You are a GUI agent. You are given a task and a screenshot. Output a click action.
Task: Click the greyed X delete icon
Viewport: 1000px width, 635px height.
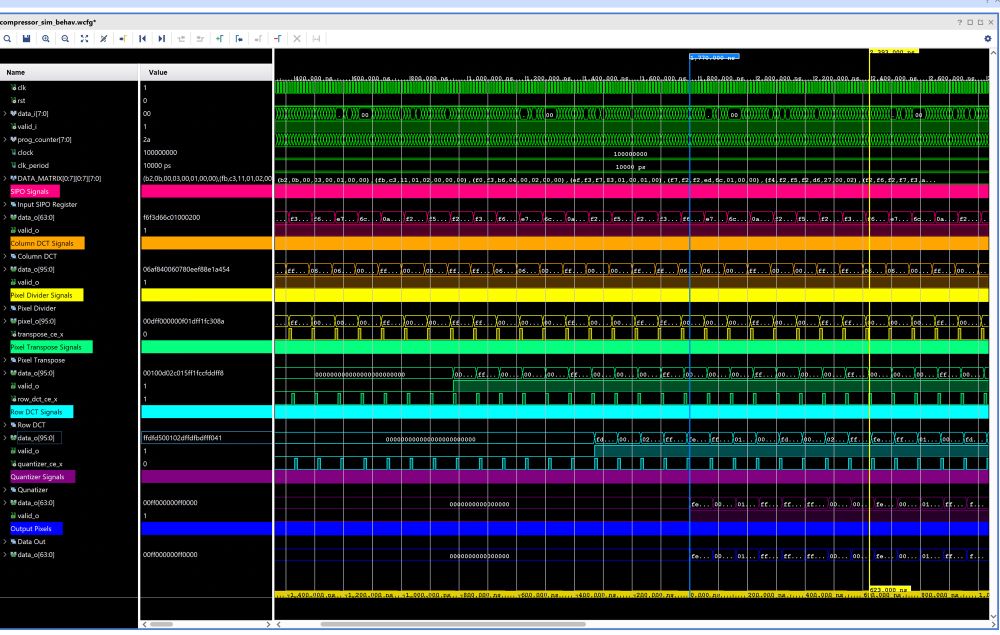297,39
